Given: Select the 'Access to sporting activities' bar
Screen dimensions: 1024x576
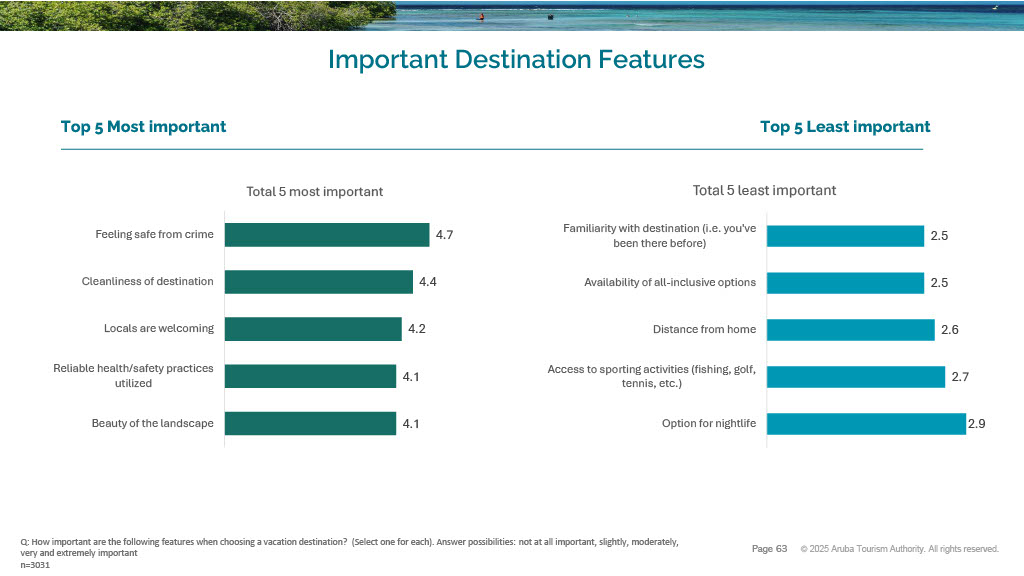Looking at the screenshot, I should click(855, 377).
